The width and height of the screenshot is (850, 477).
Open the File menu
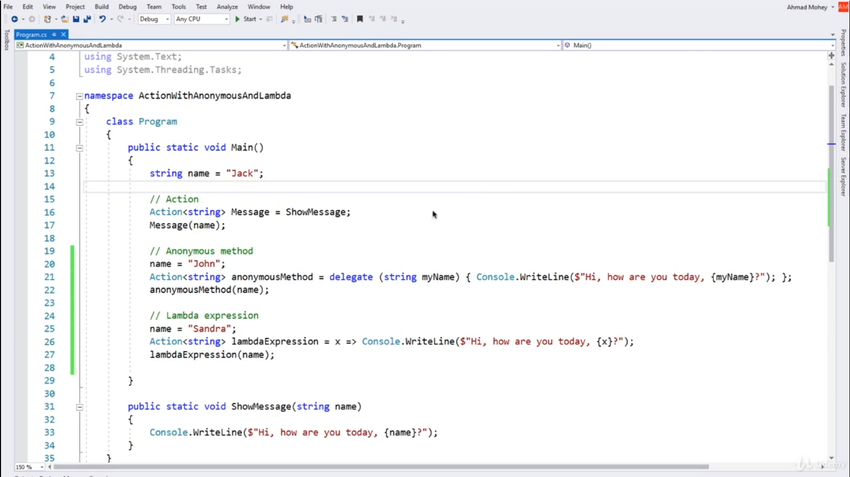[8, 7]
